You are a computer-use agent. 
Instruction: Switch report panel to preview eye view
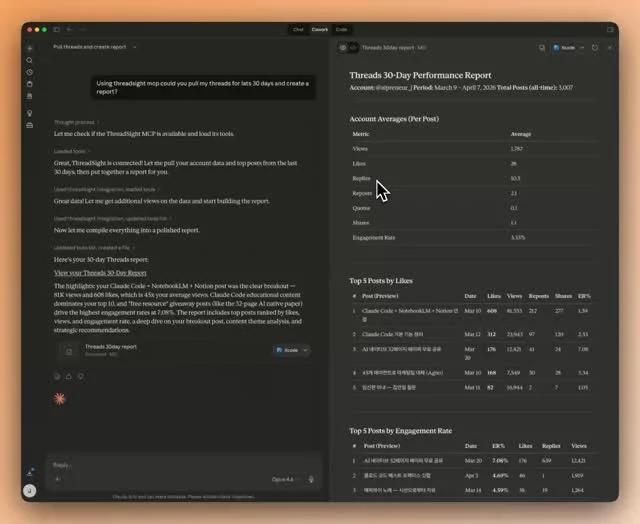343,48
